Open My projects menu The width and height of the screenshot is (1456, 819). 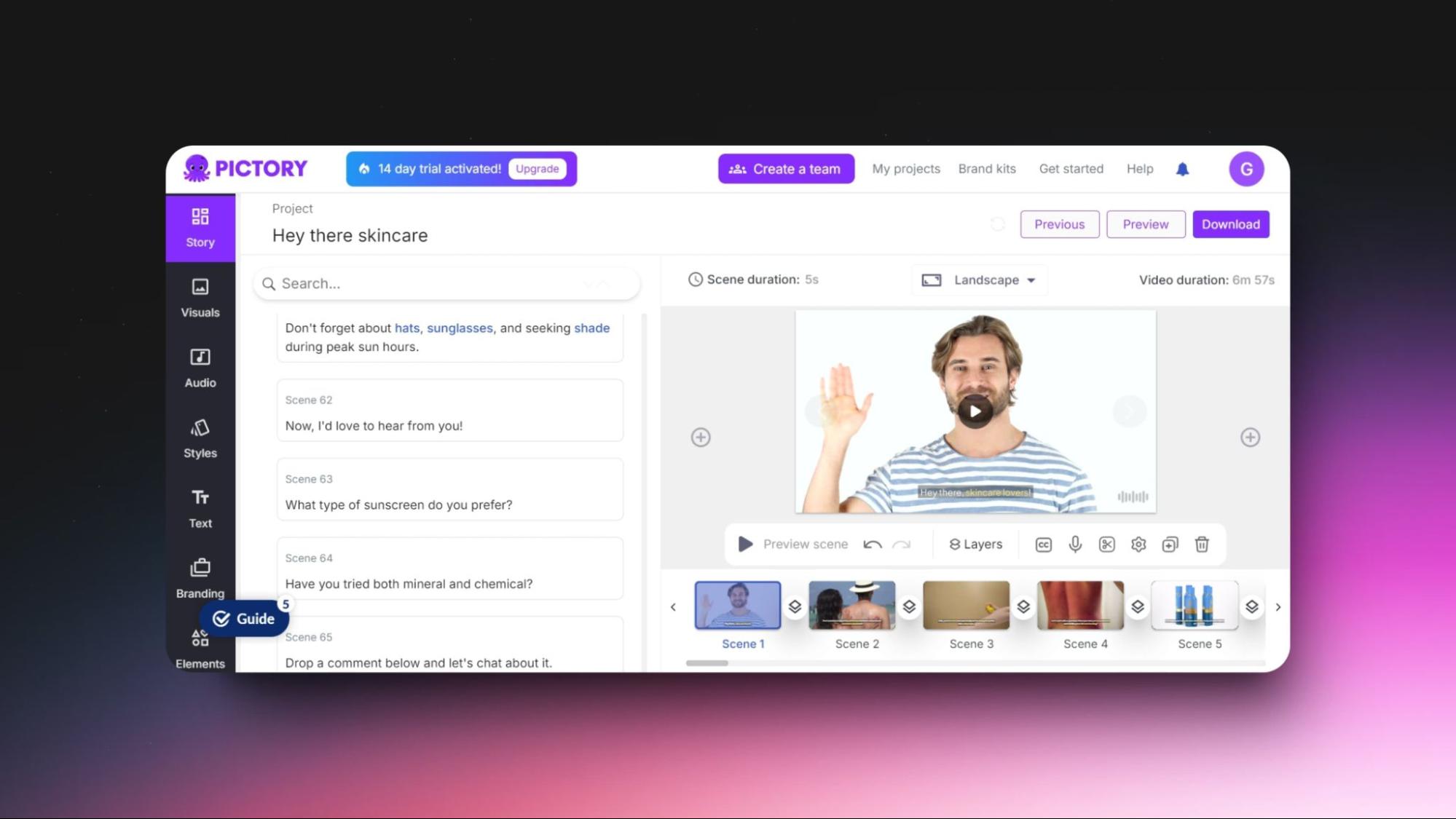pos(905,168)
